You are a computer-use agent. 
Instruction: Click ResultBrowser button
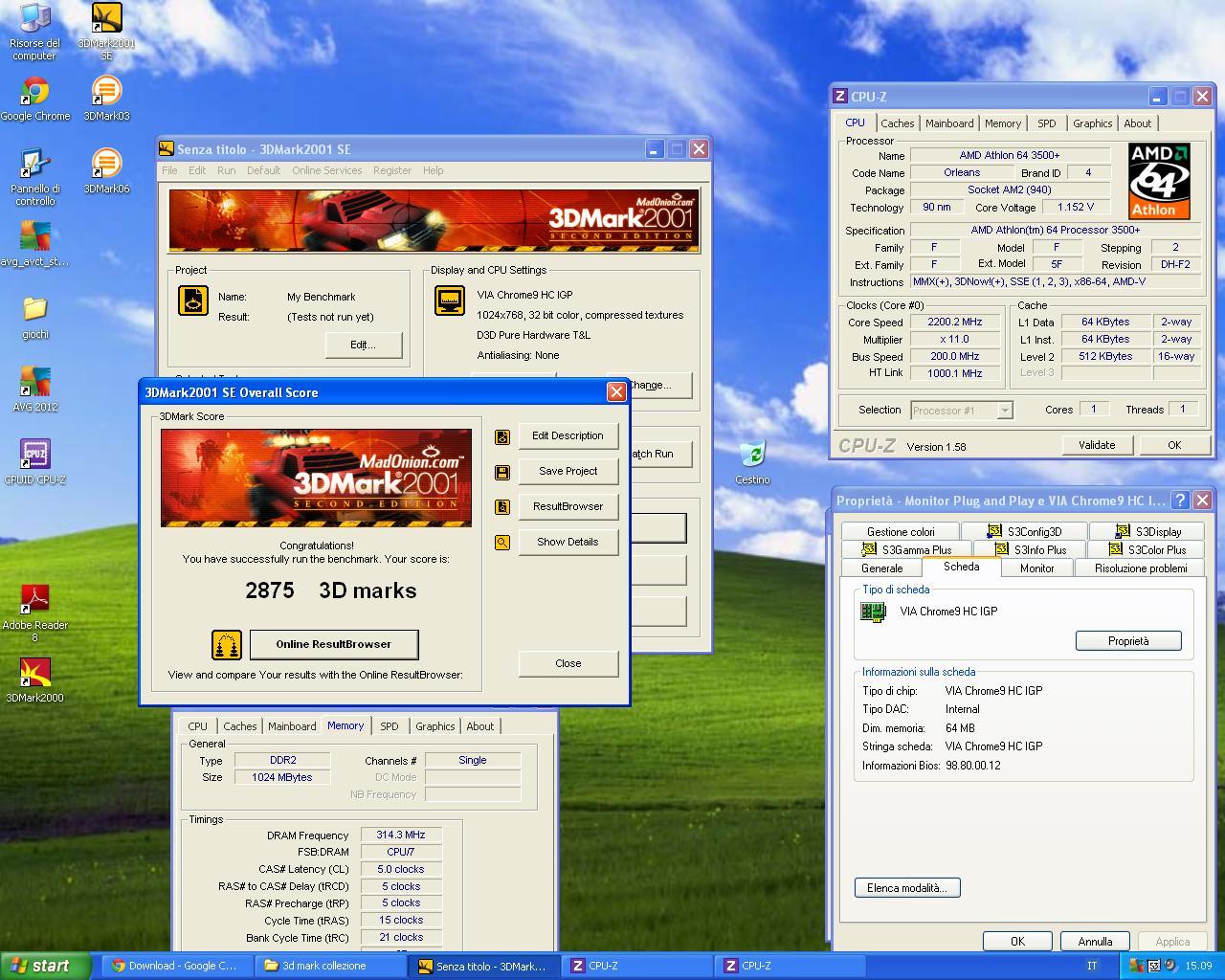[x=568, y=507]
